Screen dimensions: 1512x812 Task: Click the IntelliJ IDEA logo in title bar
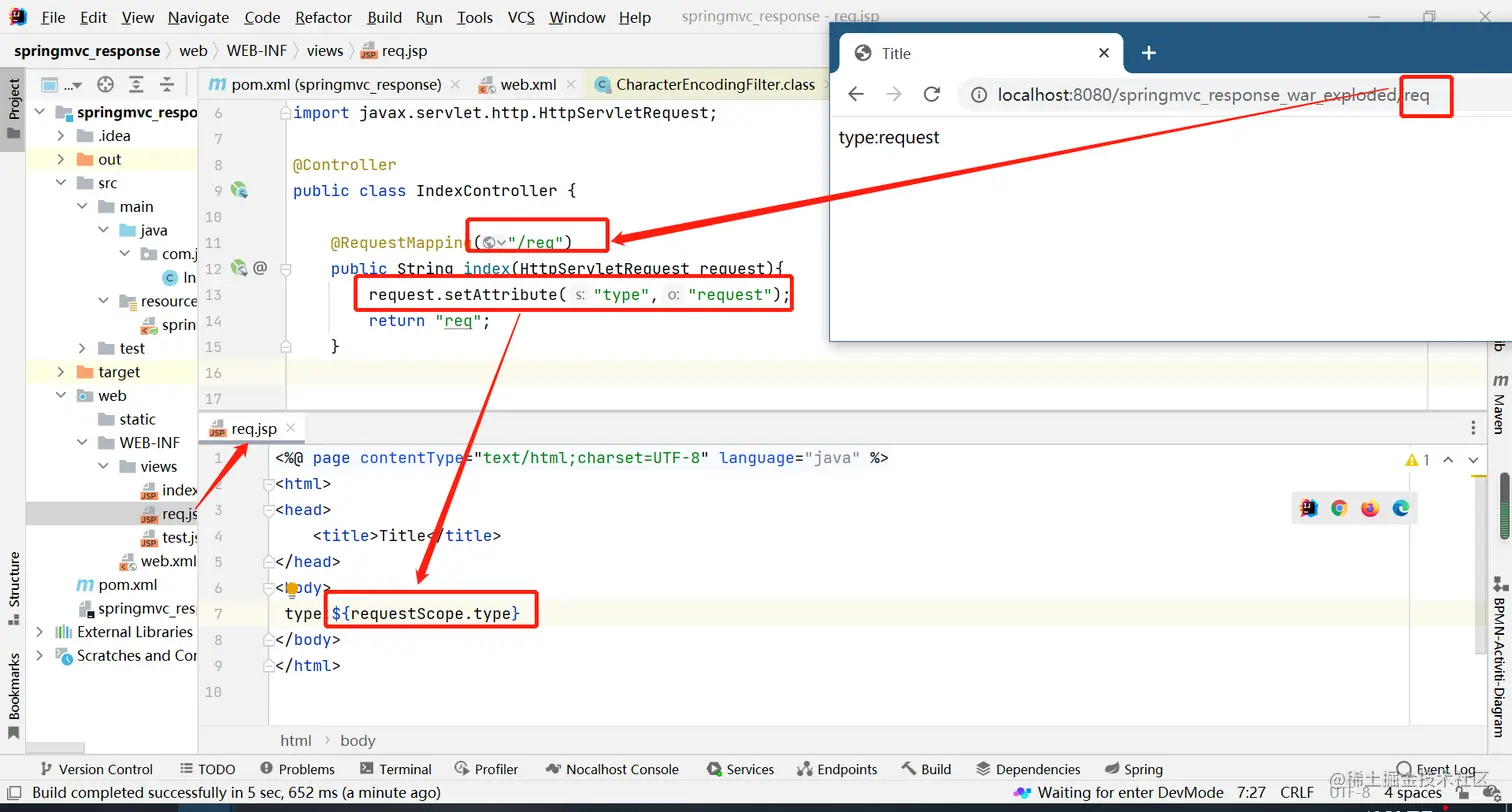tap(18, 17)
